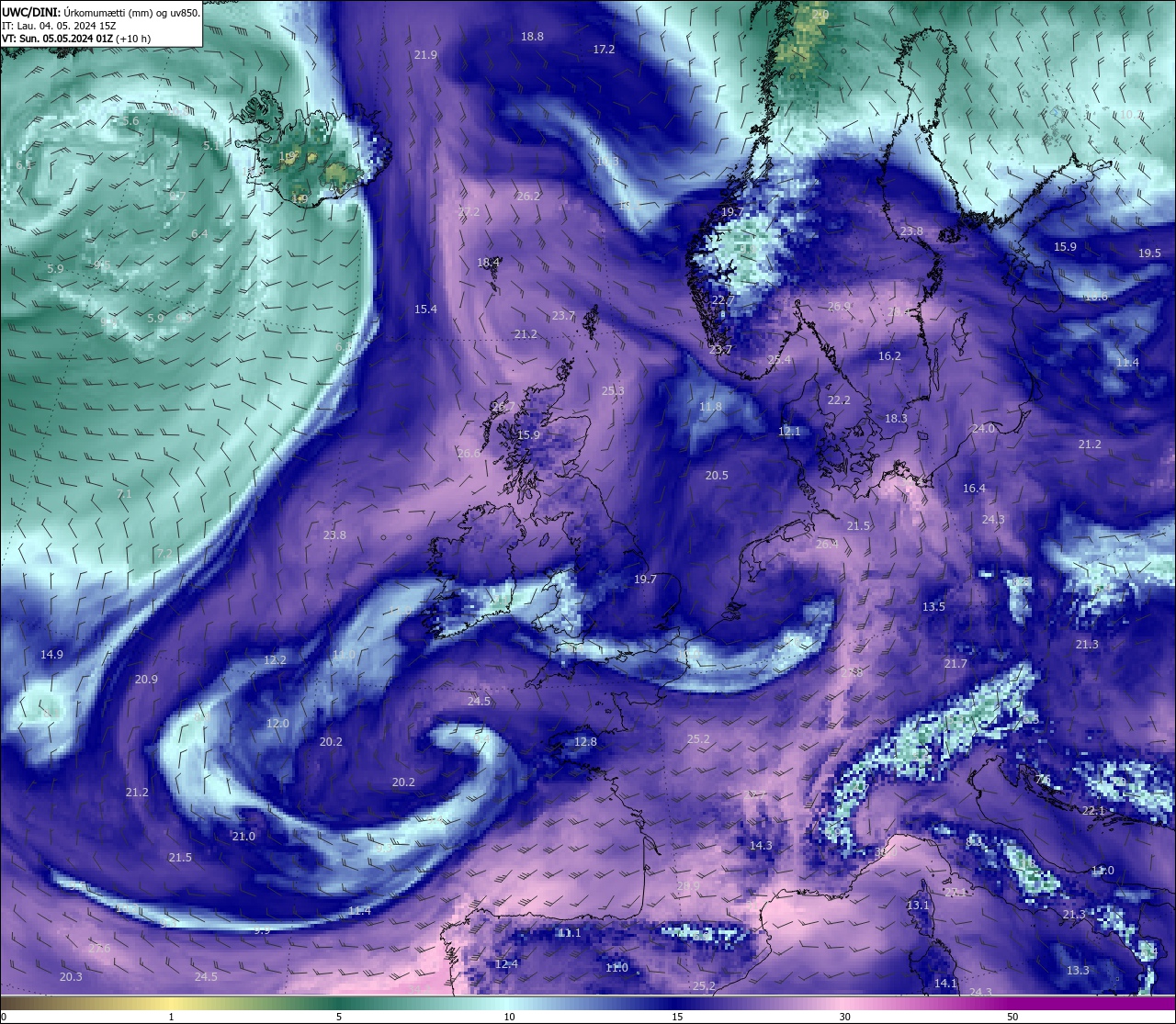This screenshot has width=1176, height=1024.
Task: Click the 14.1 value label
Action: (945, 984)
